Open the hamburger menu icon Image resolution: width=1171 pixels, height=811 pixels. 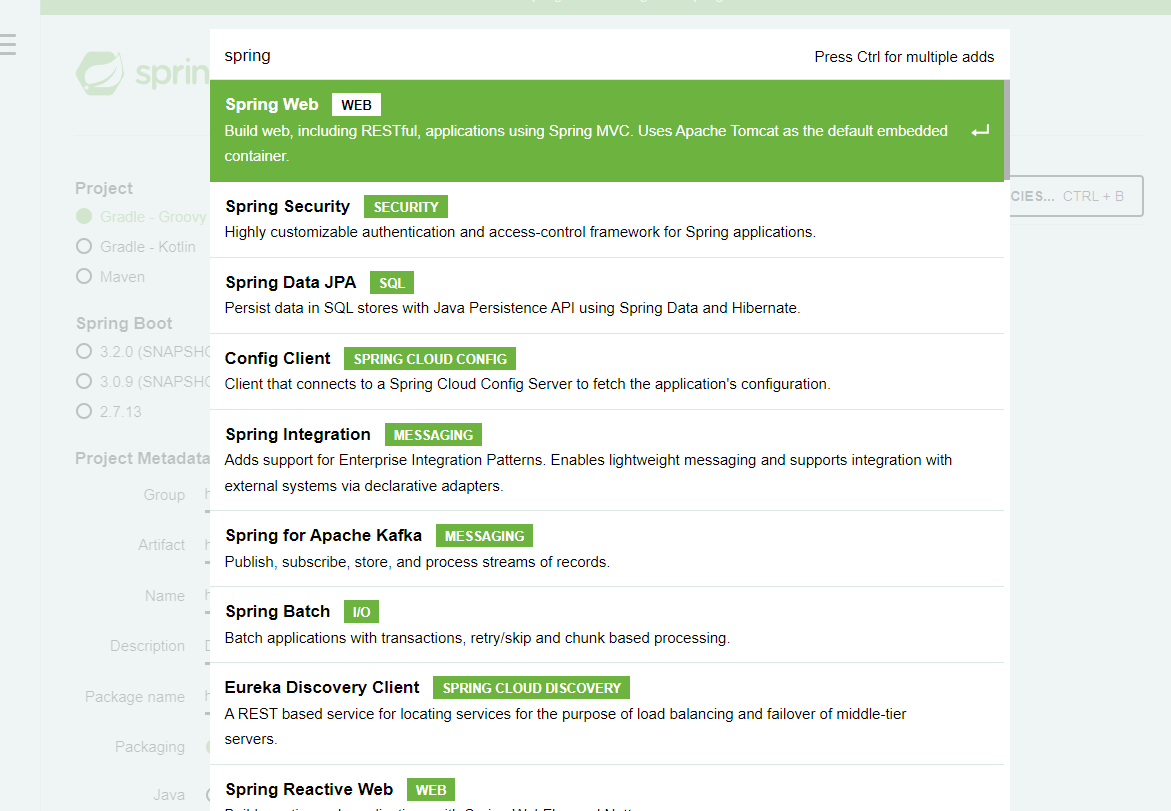click(x=7, y=44)
